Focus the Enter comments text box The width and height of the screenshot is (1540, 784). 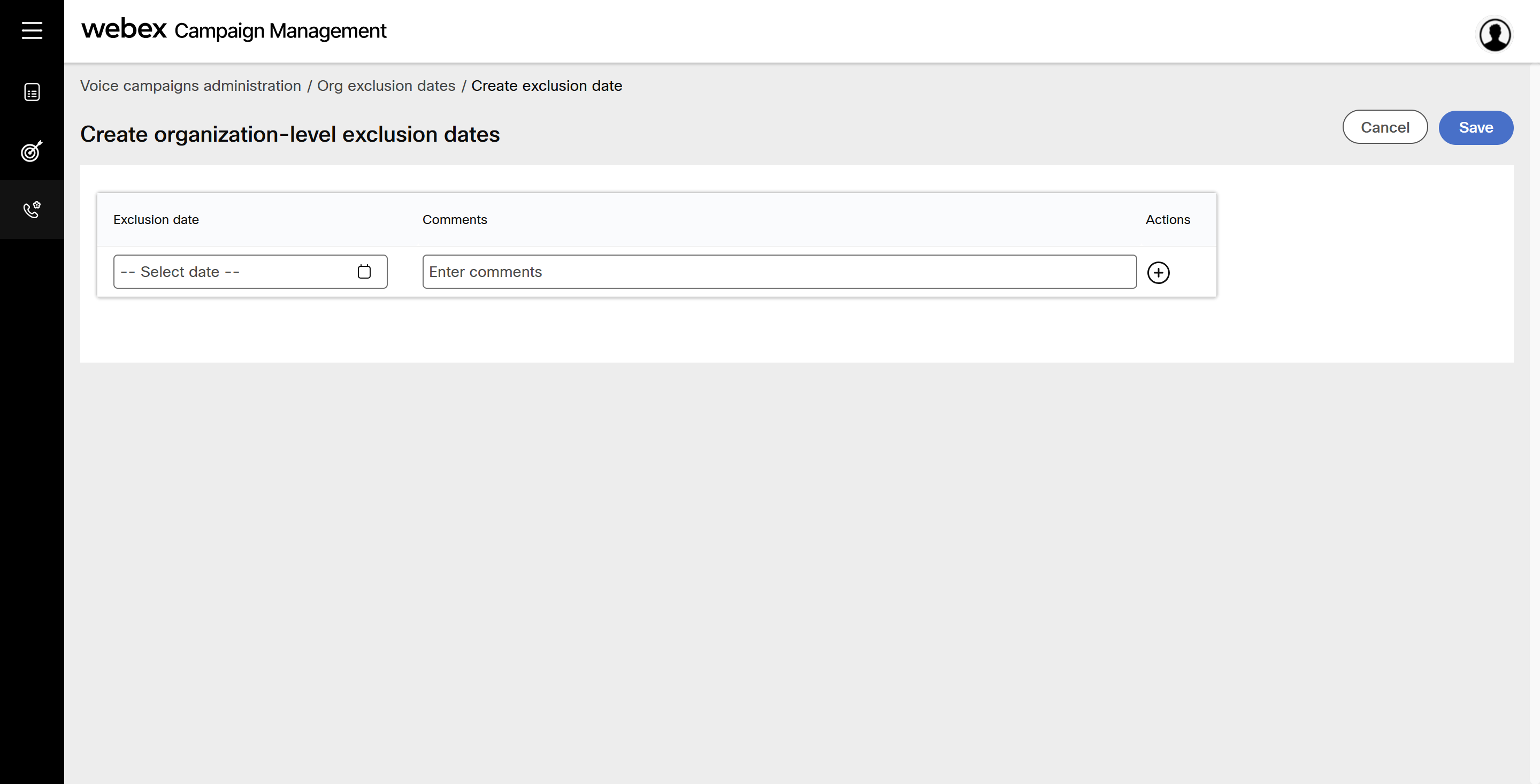pyautogui.click(x=778, y=272)
